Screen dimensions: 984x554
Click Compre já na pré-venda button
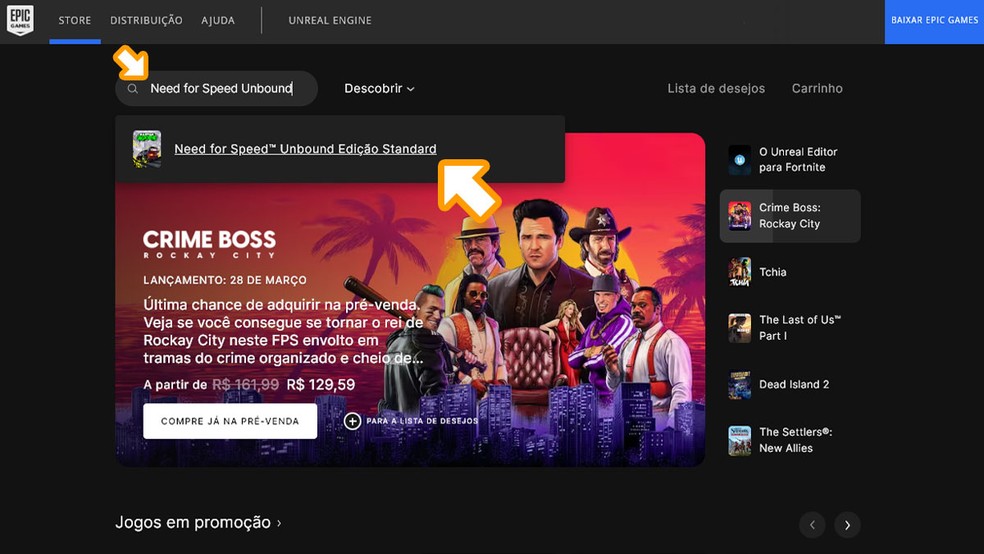(230, 421)
